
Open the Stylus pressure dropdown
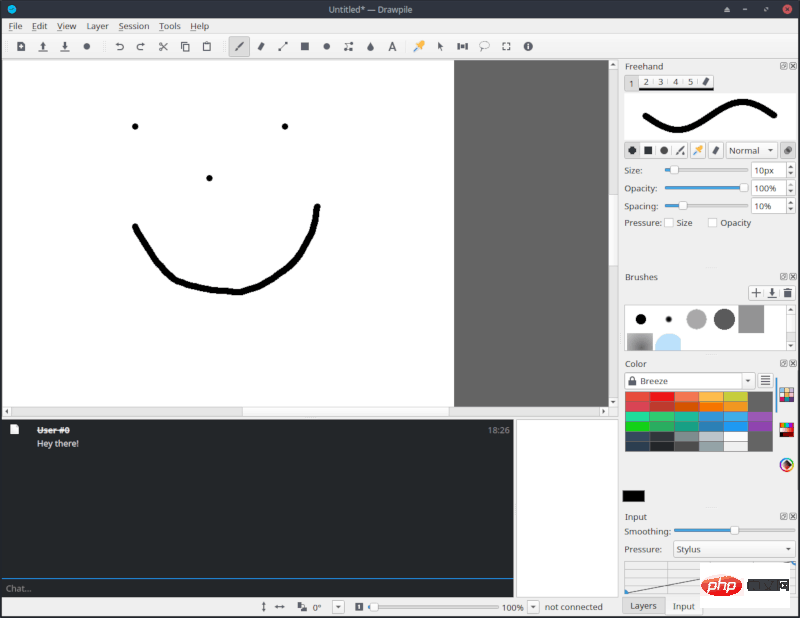coord(733,549)
